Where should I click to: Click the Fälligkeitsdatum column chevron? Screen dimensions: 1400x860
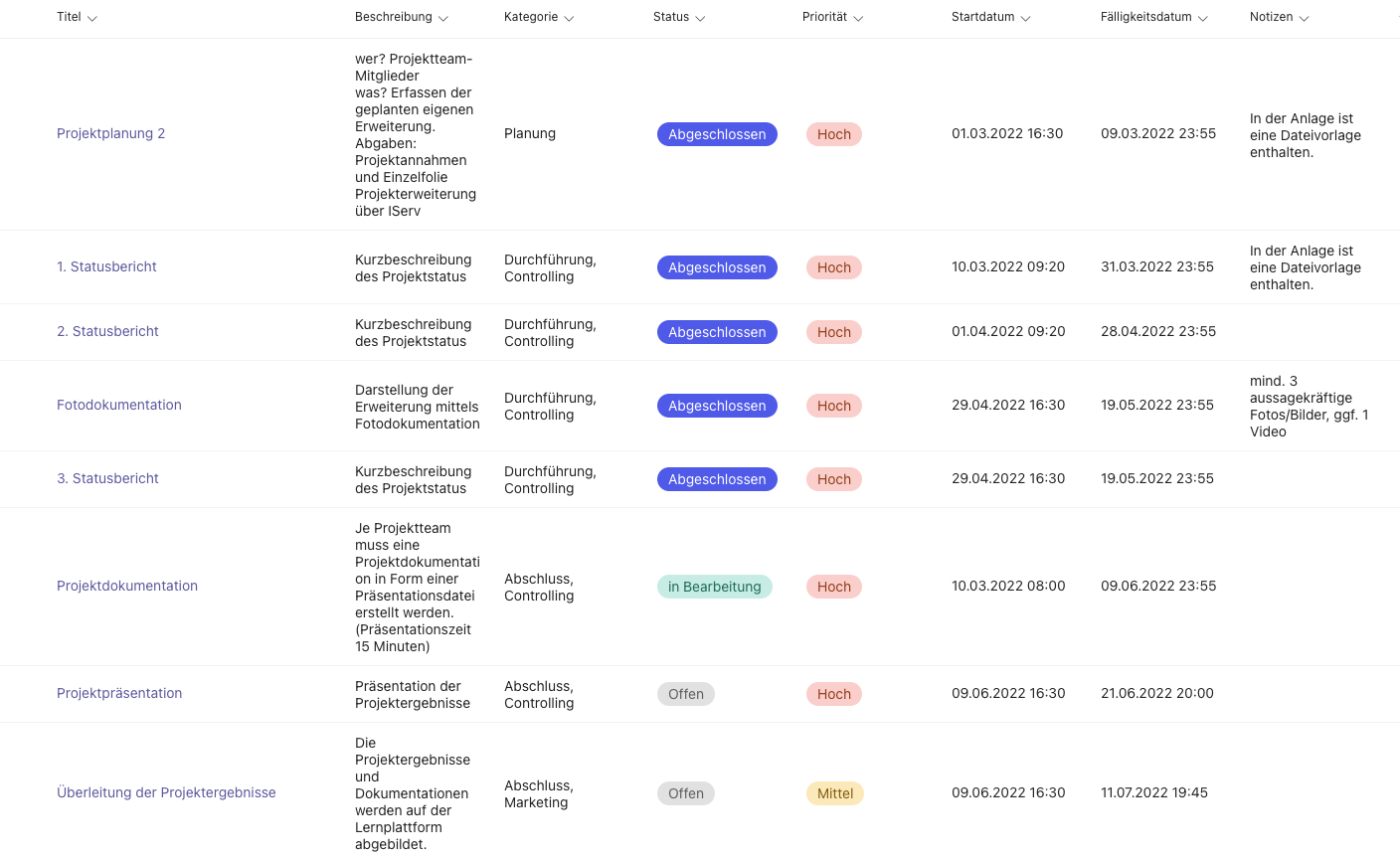1202,18
